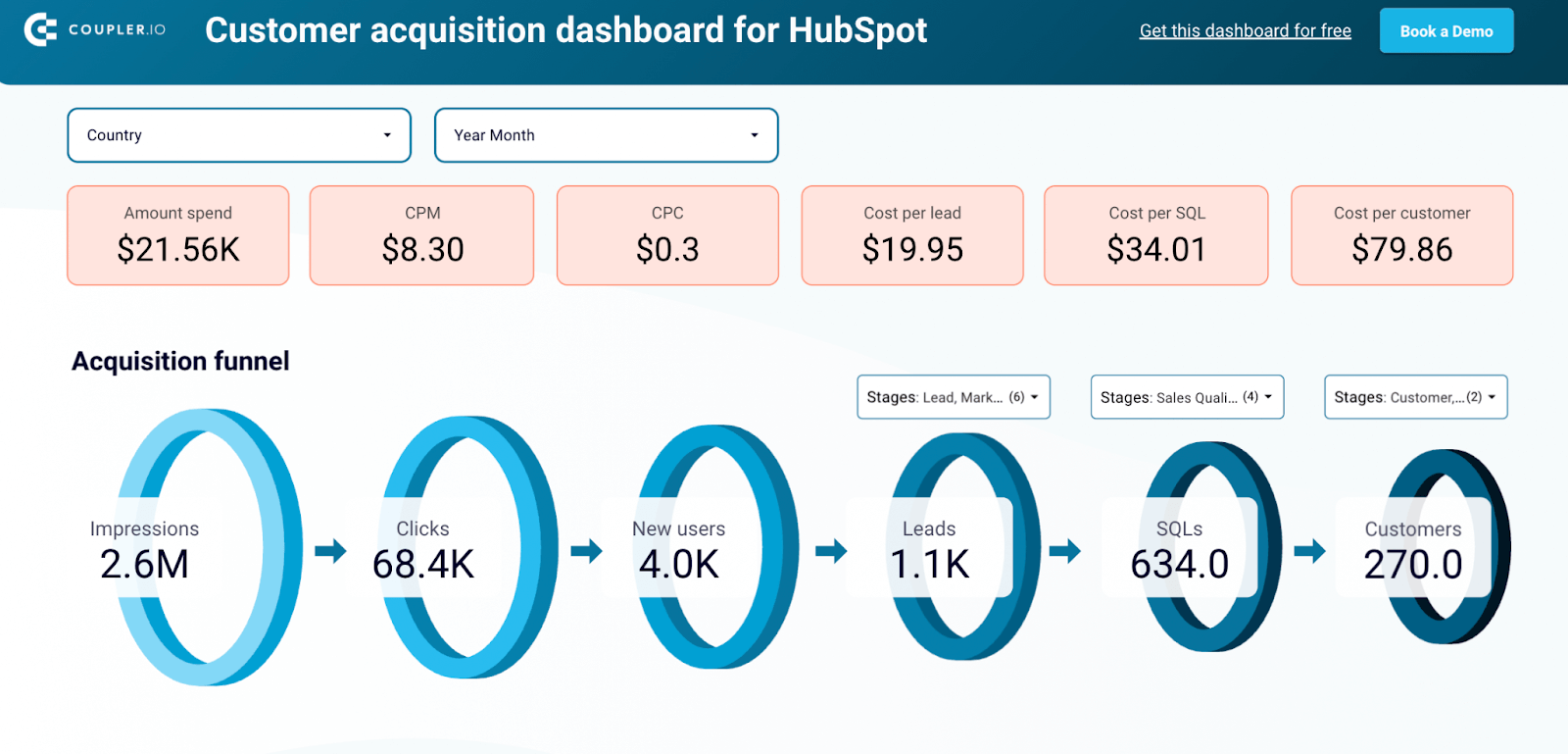This screenshot has width=1568, height=754.
Task: Click the CPM metric card
Action: 422,235
